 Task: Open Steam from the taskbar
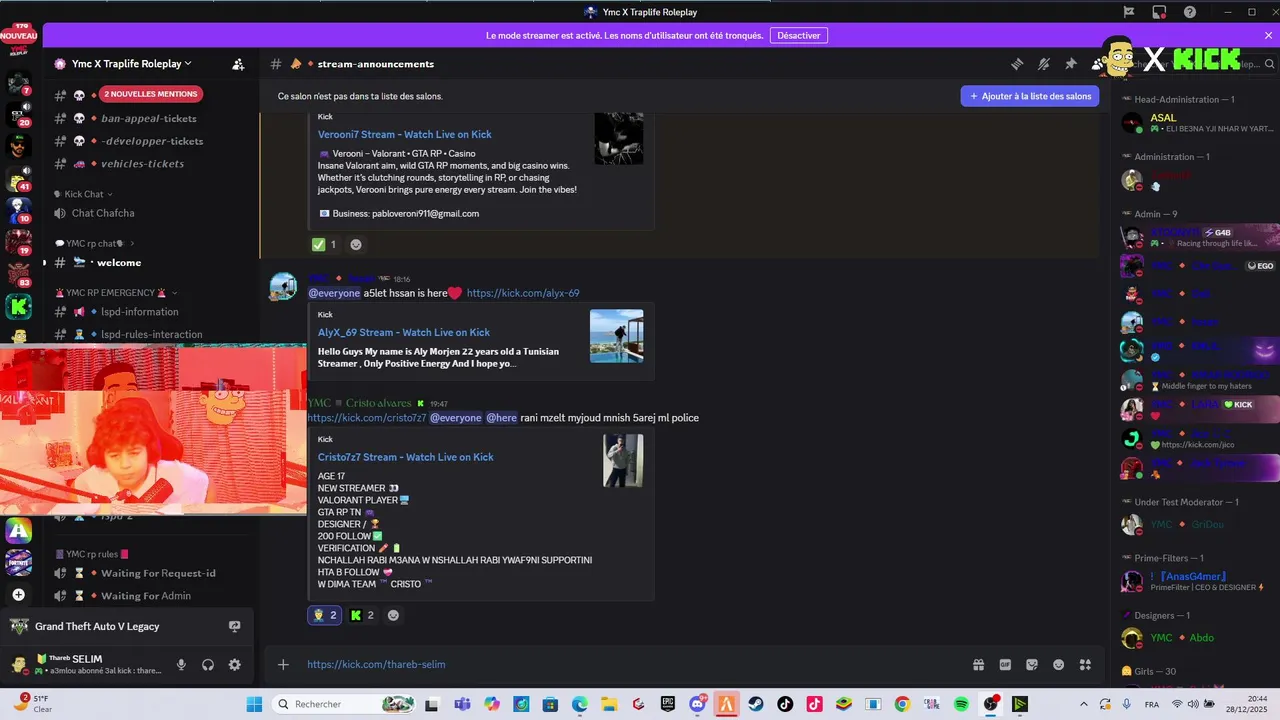tap(755, 704)
